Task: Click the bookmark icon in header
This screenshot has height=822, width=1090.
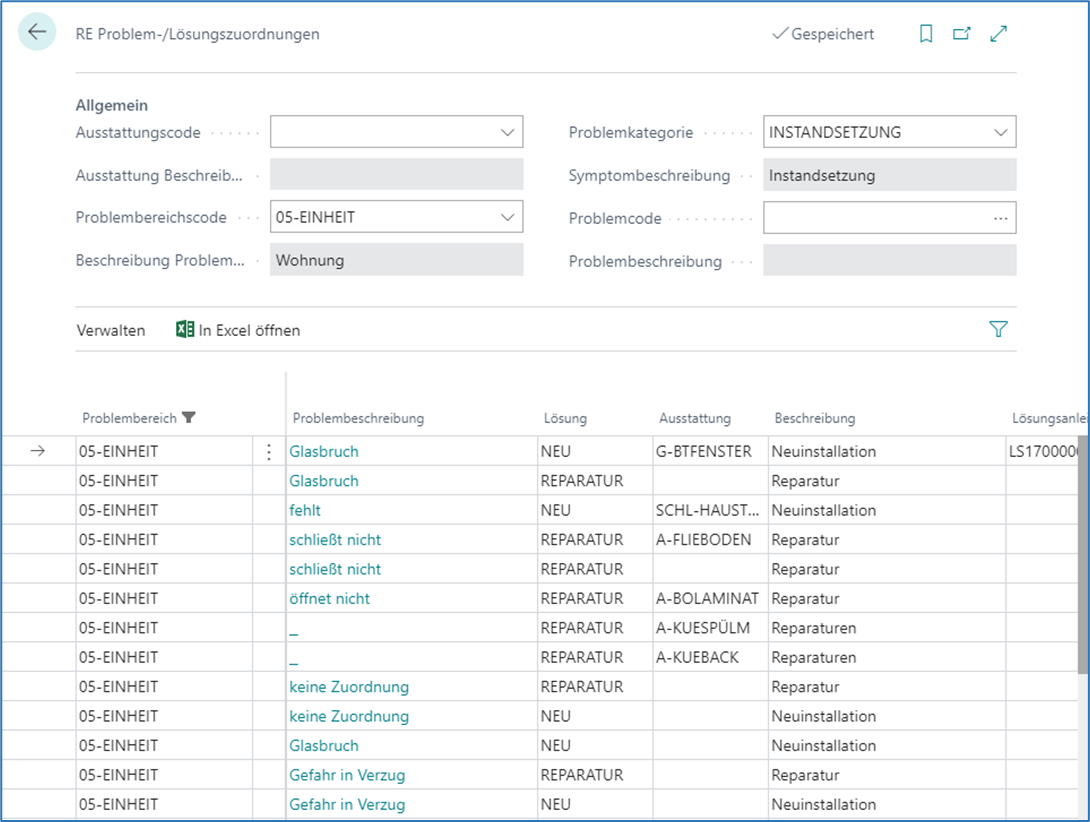Action: pos(926,34)
